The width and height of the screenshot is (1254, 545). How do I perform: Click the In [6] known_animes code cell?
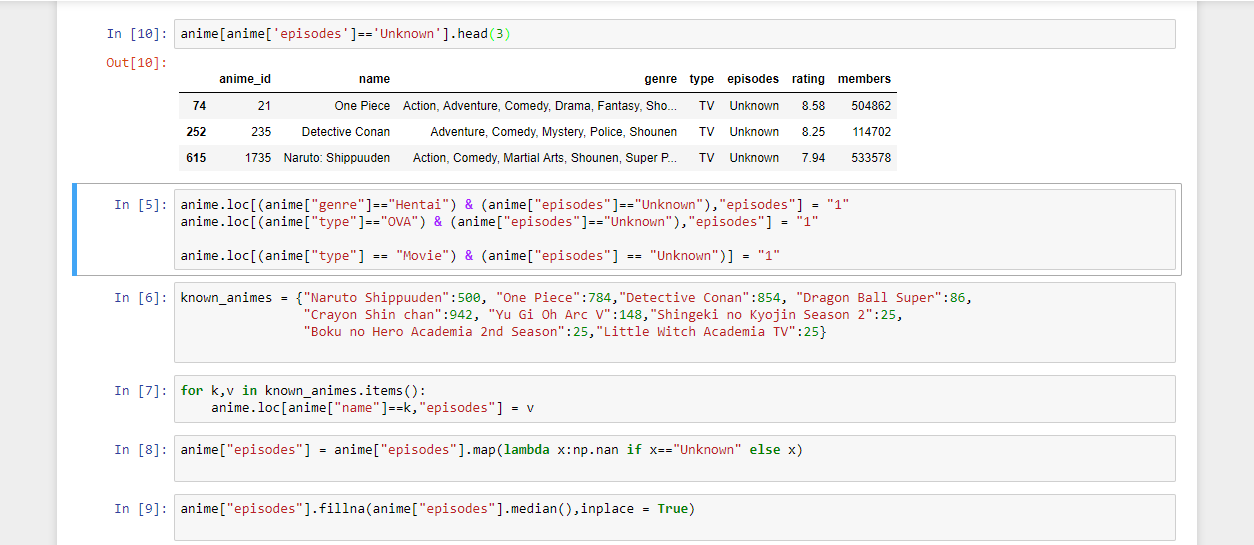[x=674, y=322]
